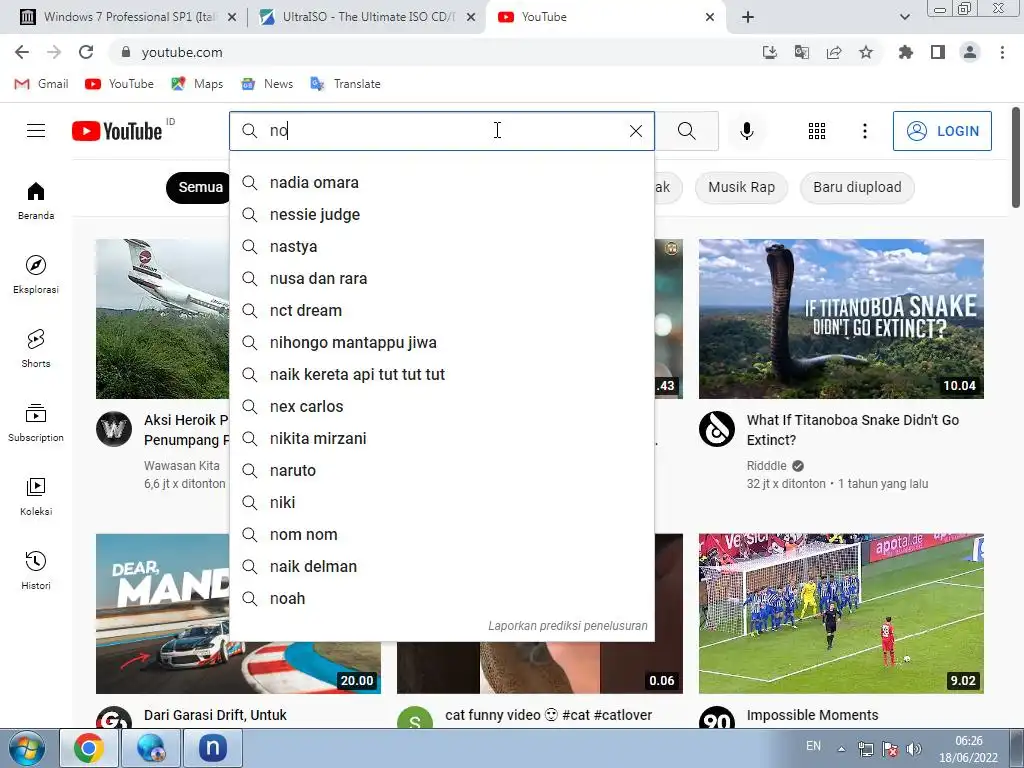Reload the page

point(86,52)
